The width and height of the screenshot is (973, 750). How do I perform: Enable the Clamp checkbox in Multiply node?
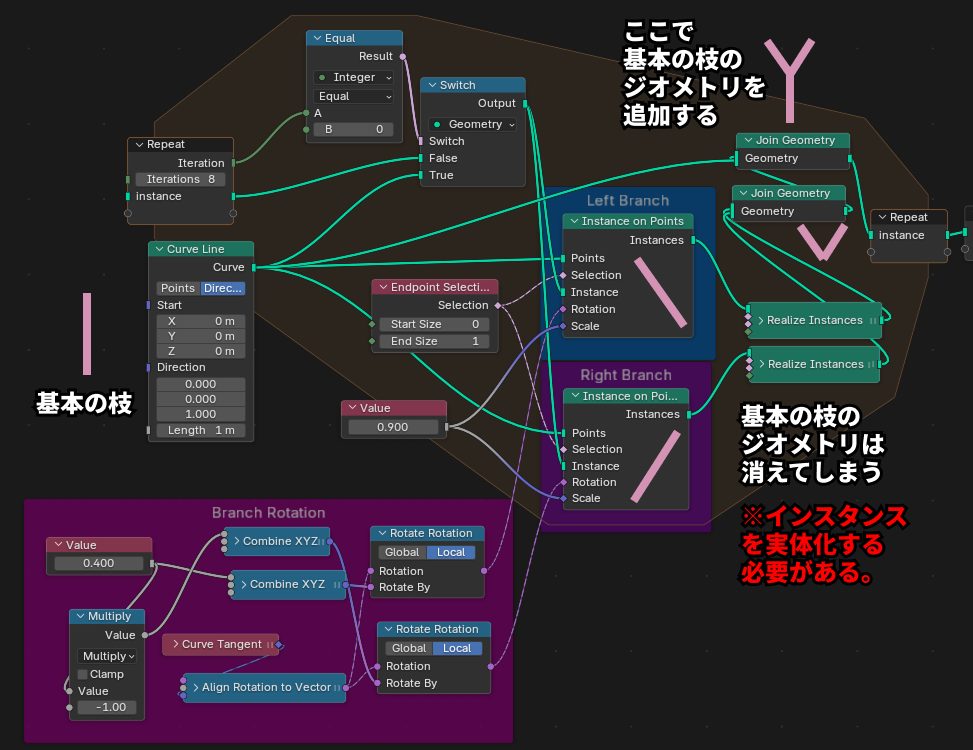(x=83, y=674)
